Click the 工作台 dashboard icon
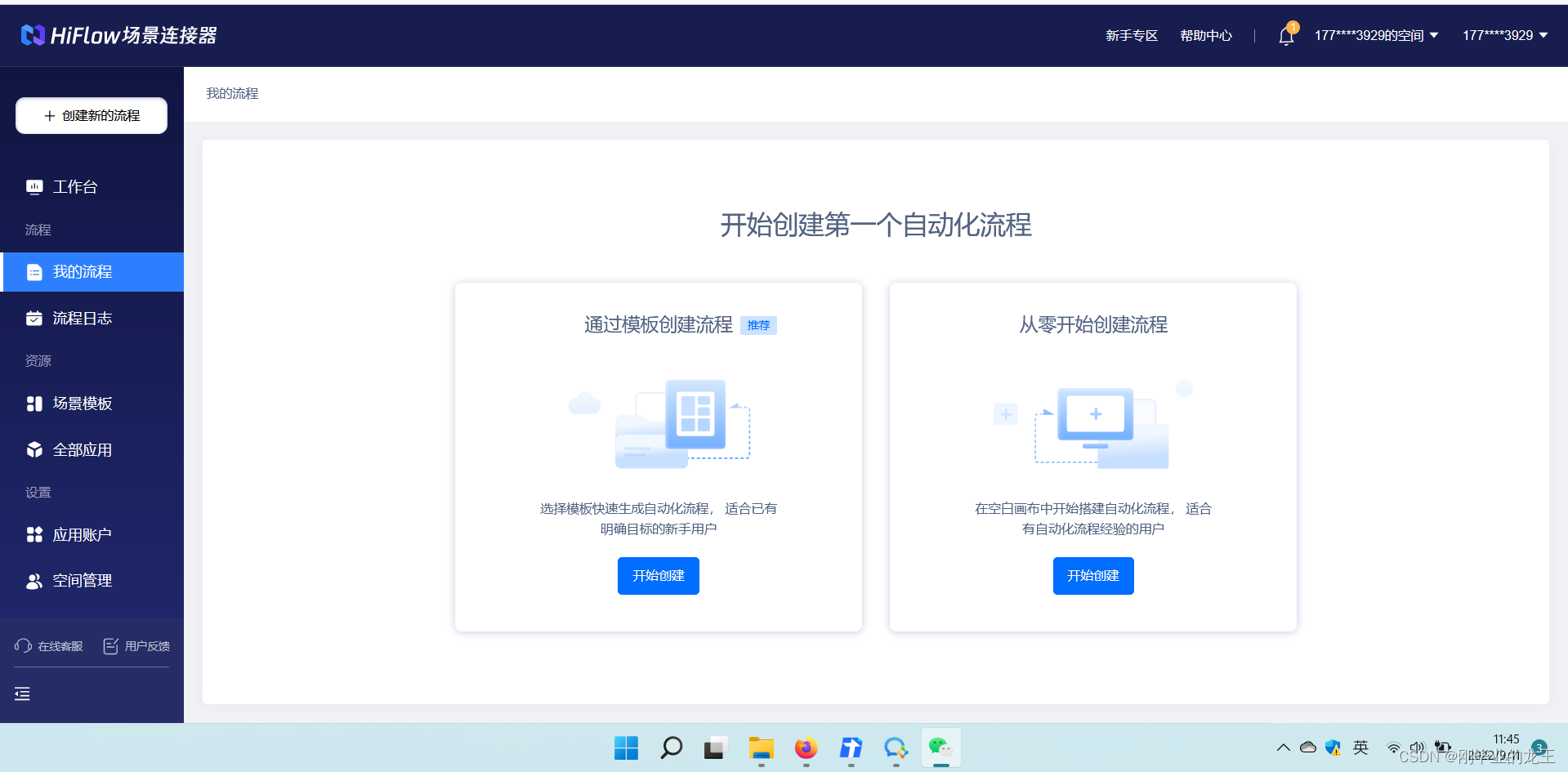The image size is (1568, 772). 34,187
